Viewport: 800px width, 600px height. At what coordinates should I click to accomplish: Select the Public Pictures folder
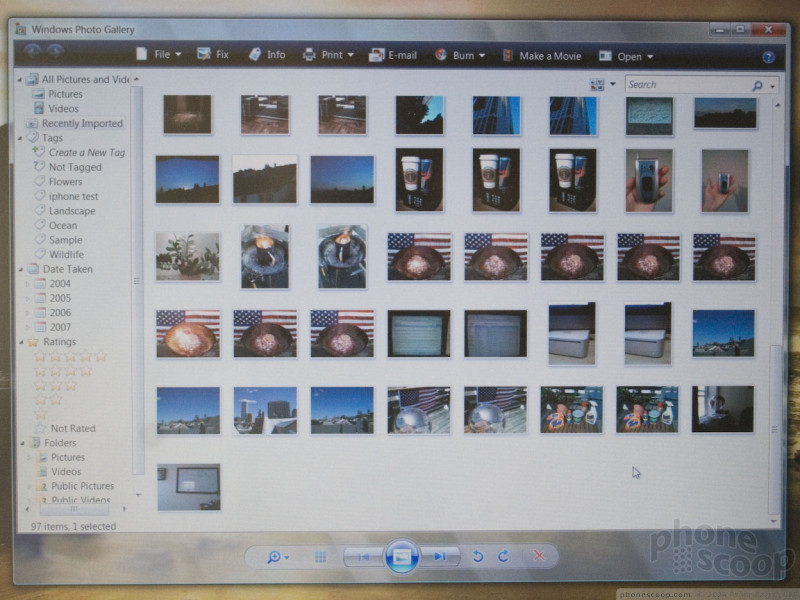pos(82,486)
